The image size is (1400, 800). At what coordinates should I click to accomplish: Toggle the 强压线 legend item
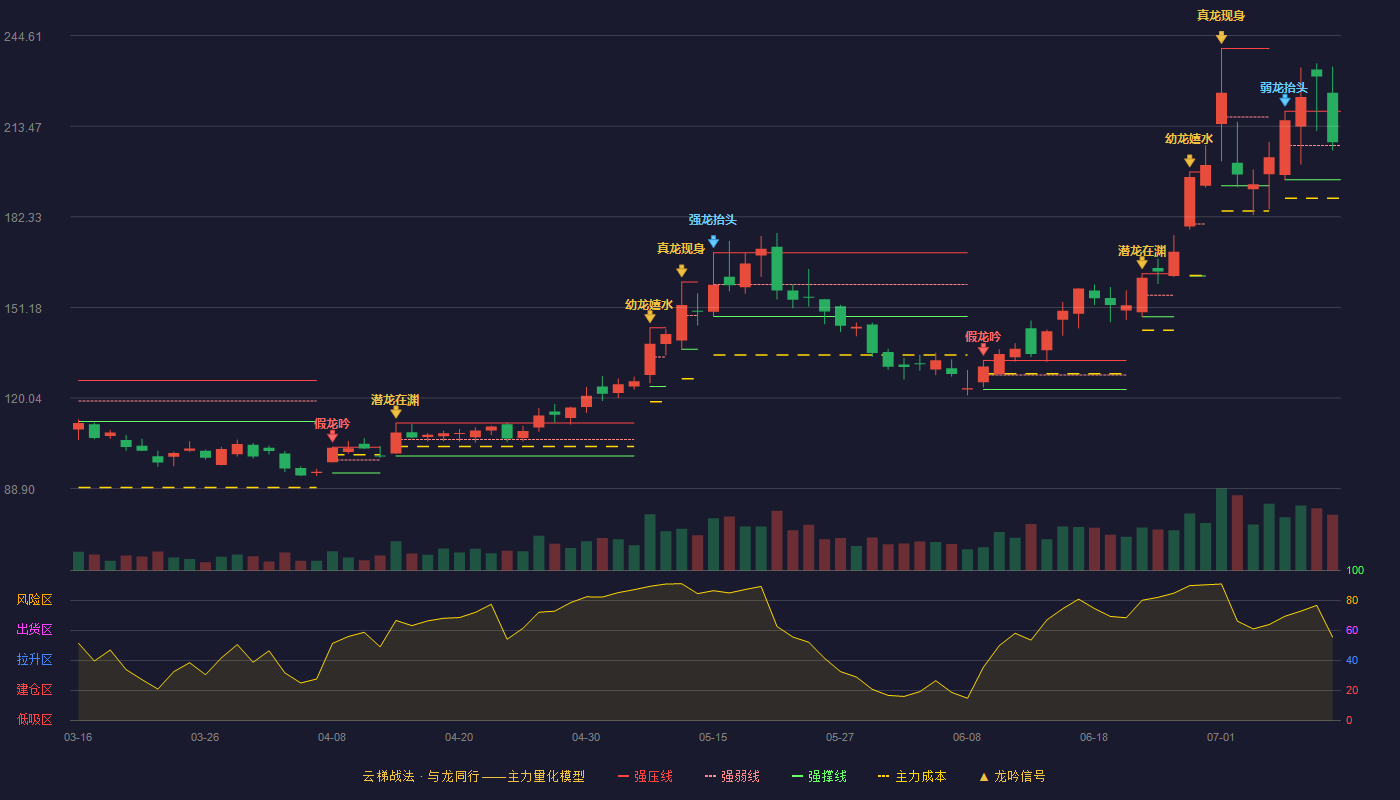coord(645,776)
